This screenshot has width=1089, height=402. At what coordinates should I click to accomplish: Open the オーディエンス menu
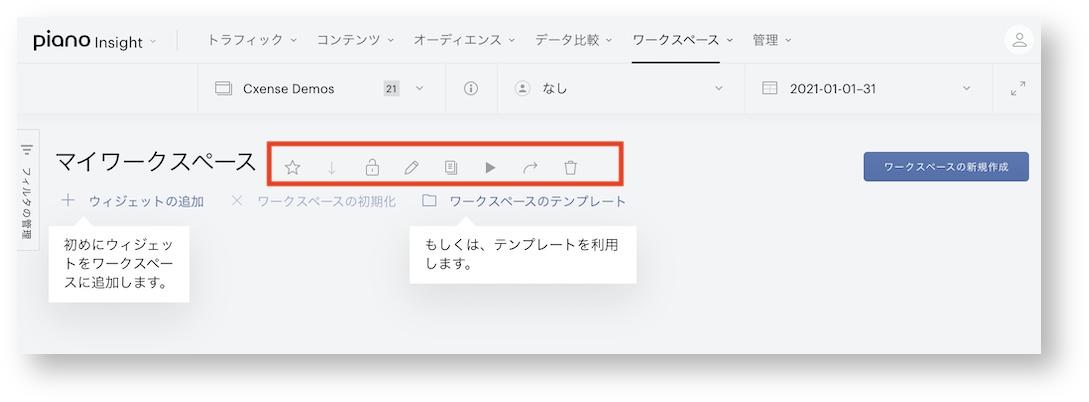click(x=464, y=40)
